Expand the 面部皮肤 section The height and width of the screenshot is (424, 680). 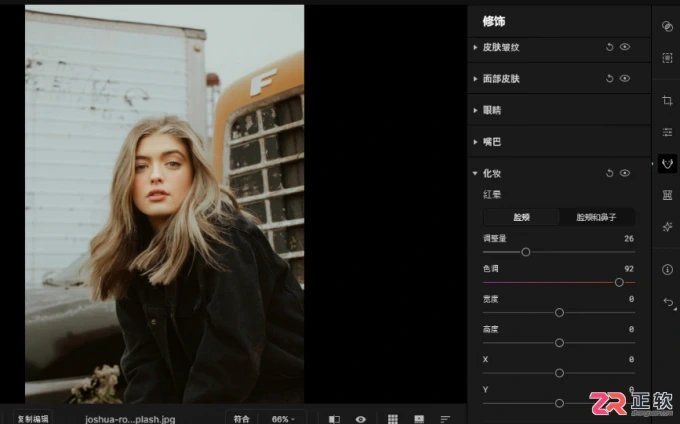click(475, 79)
